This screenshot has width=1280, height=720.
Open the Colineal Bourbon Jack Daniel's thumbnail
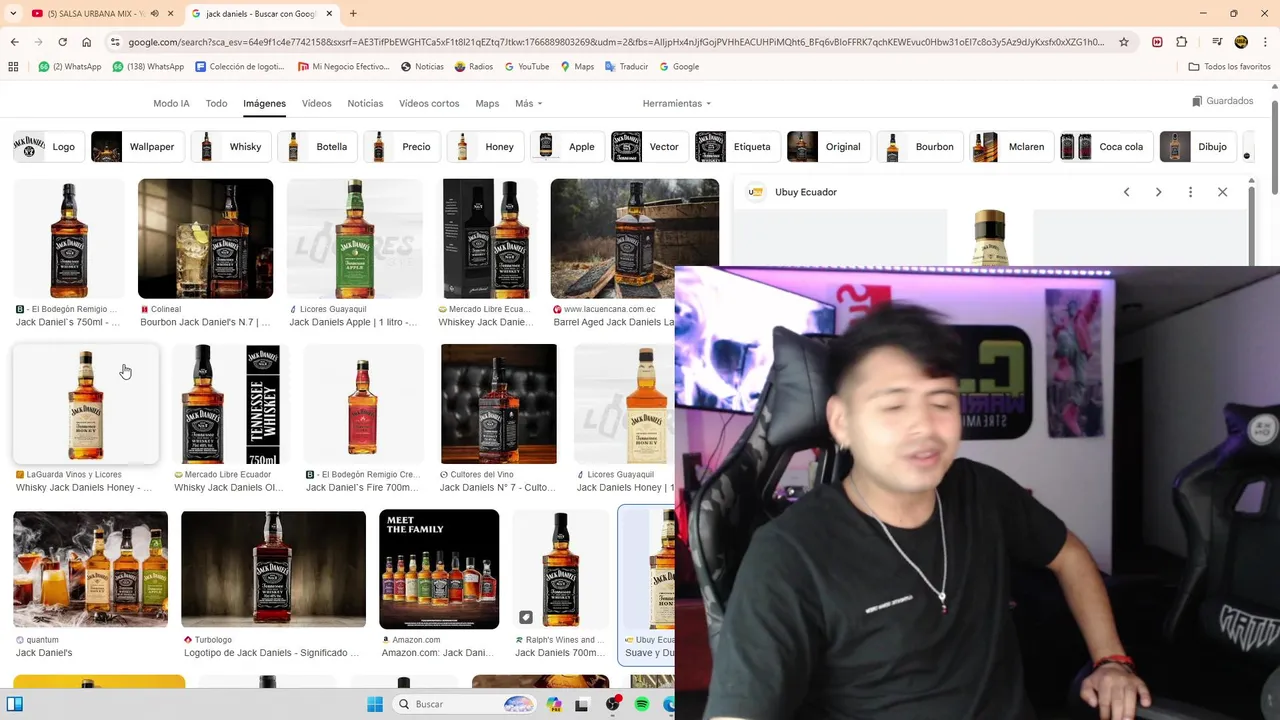coord(205,239)
